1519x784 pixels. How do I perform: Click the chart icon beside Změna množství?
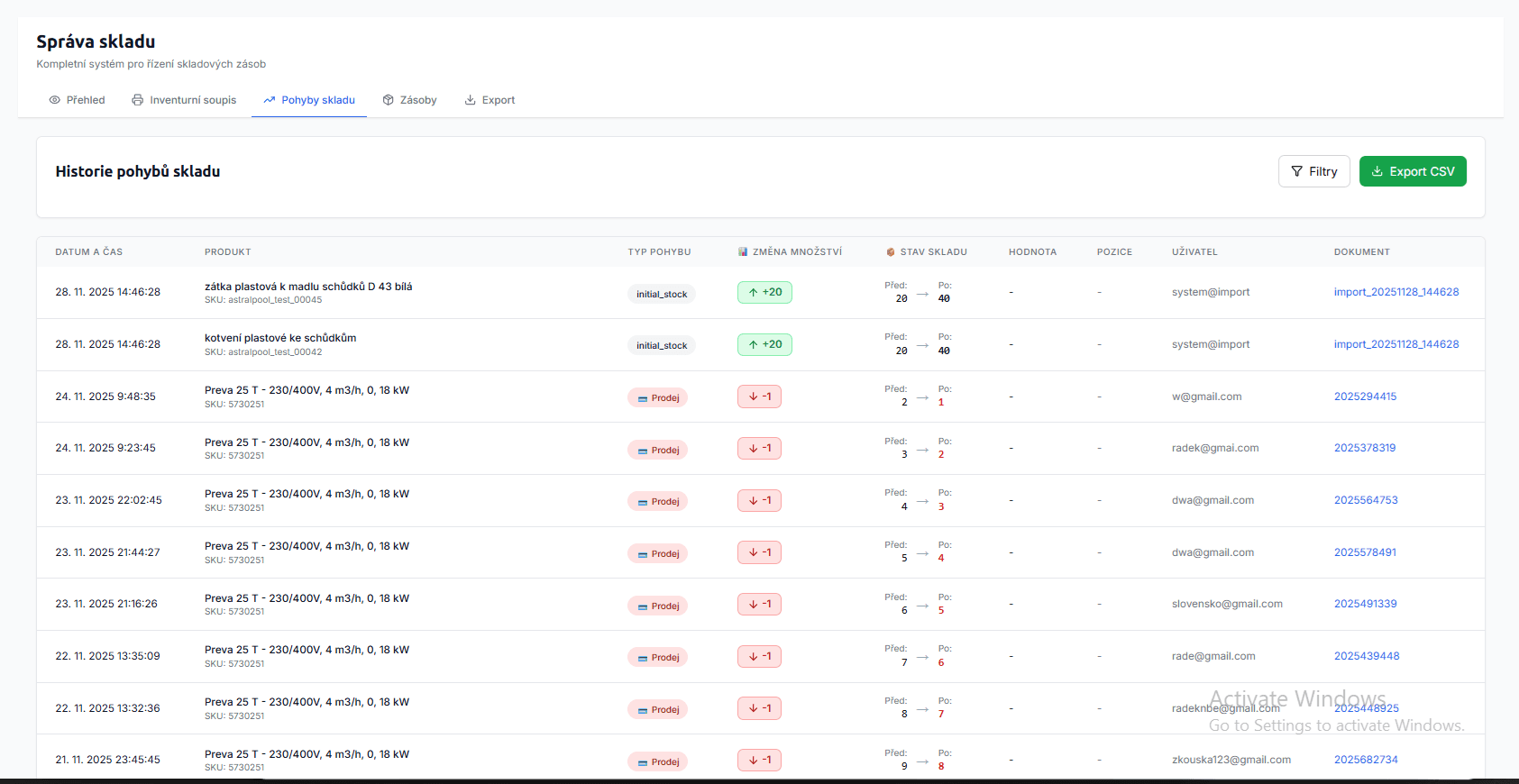coord(743,252)
